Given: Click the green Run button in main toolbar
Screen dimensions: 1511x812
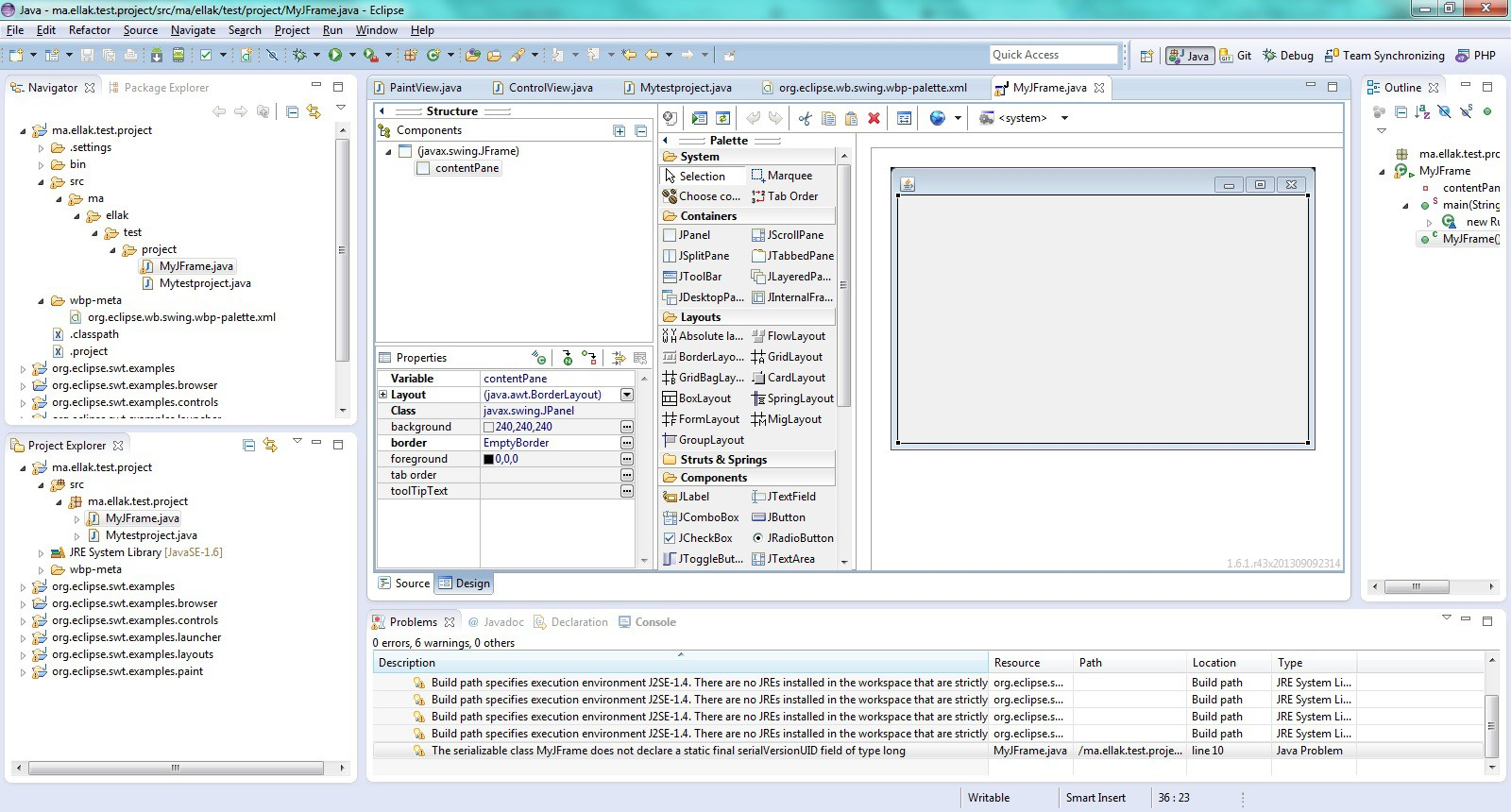Looking at the screenshot, I should pos(335,55).
